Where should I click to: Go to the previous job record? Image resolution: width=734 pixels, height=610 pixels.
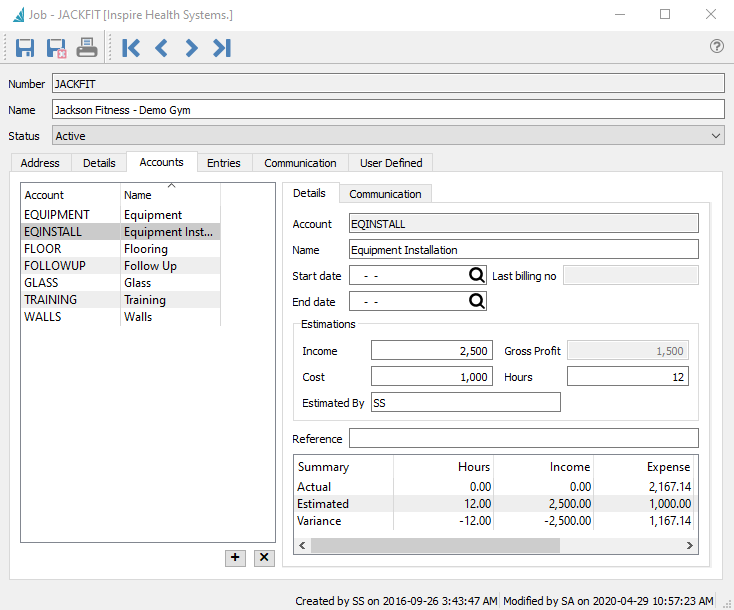(x=161, y=47)
